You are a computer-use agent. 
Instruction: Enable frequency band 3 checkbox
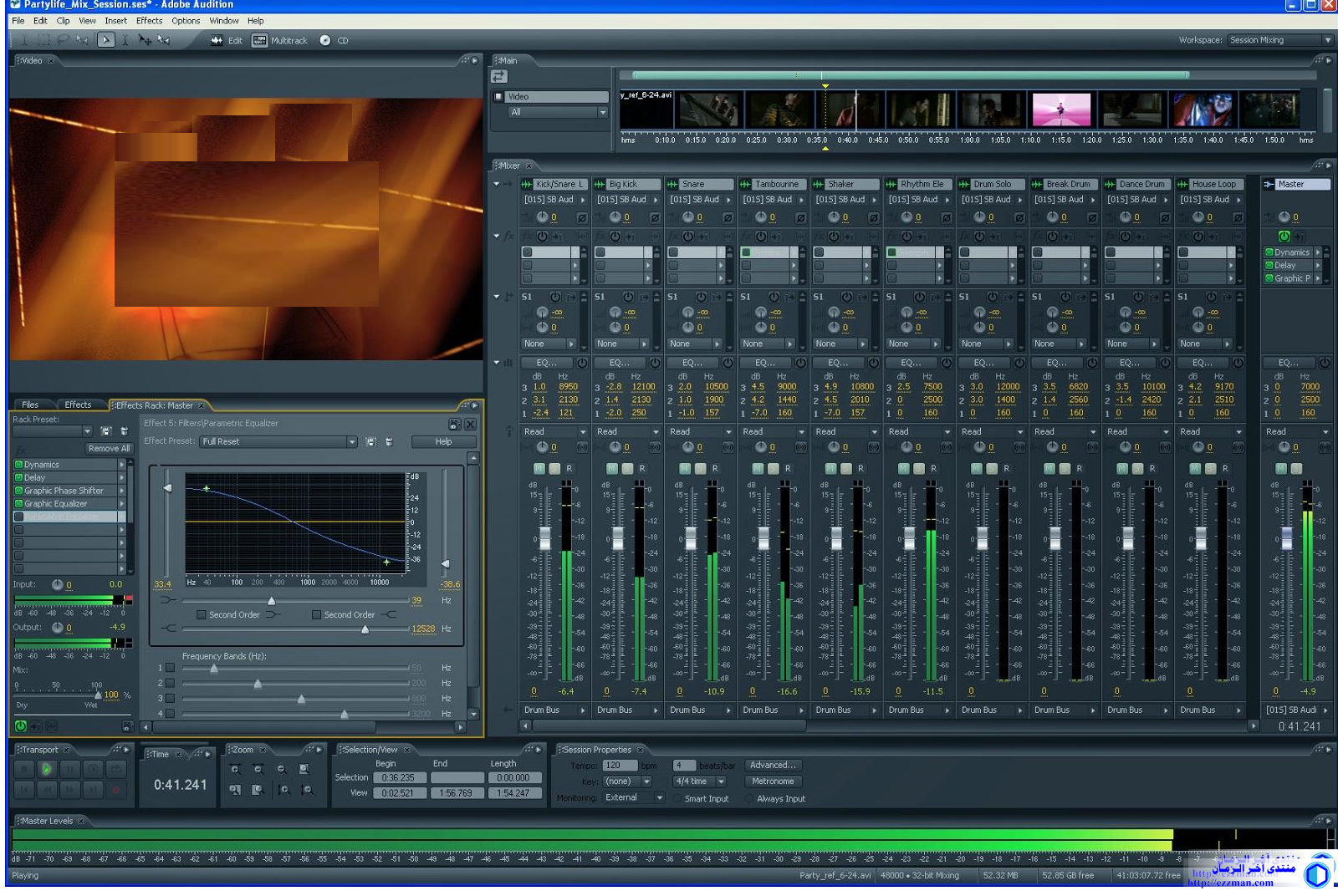click(170, 698)
